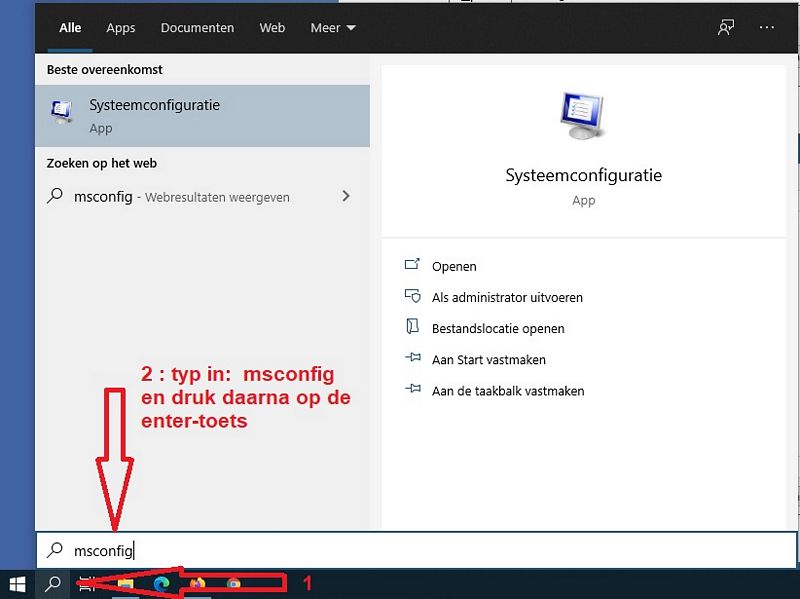
Task: Click the Systeemconfiguratie title in preview pane
Action: pos(584,175)
